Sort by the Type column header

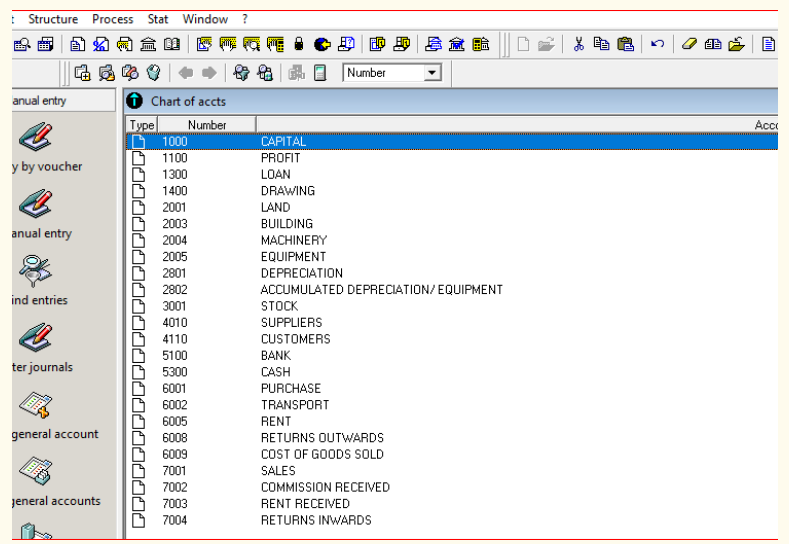(142, 125)
